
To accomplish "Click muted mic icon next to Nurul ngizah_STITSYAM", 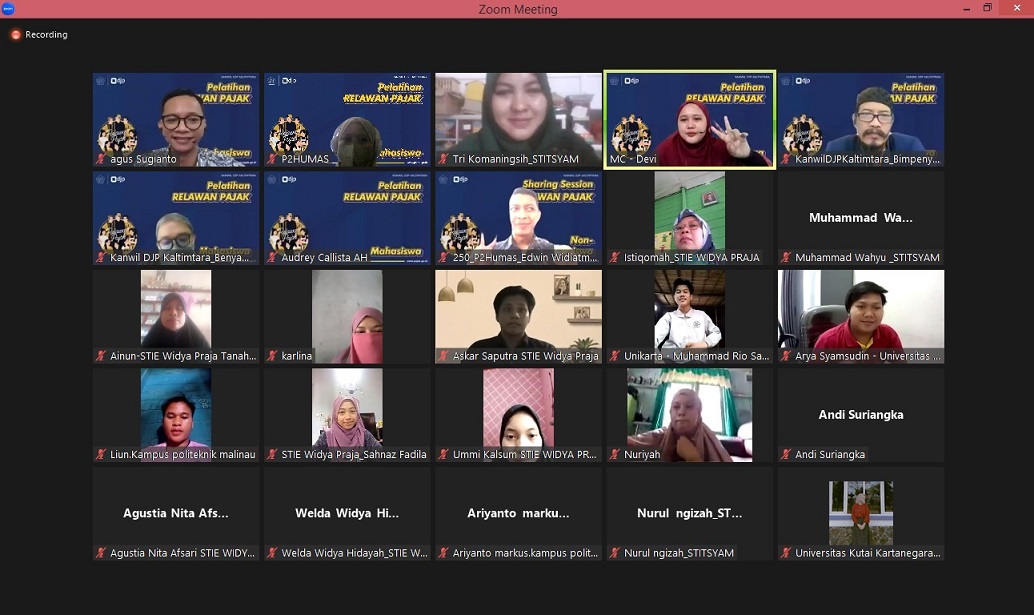I will click(x=614, y=553).
